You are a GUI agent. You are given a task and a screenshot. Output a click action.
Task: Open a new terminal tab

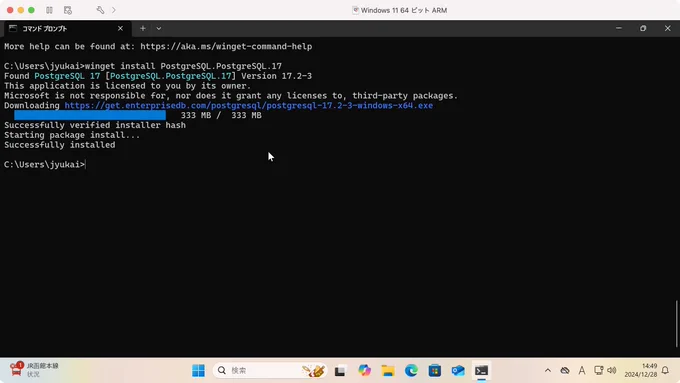click(x=142, y=29)
